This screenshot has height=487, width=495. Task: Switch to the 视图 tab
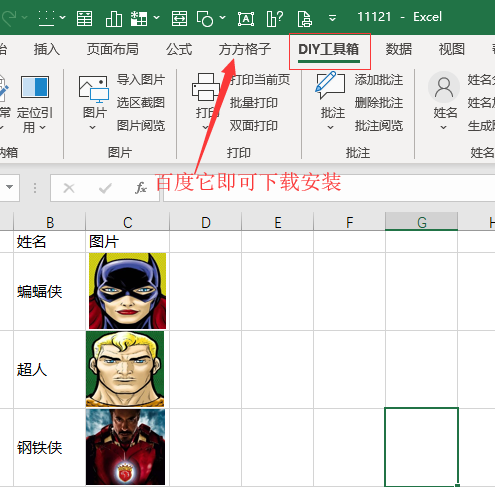[452, 49]
